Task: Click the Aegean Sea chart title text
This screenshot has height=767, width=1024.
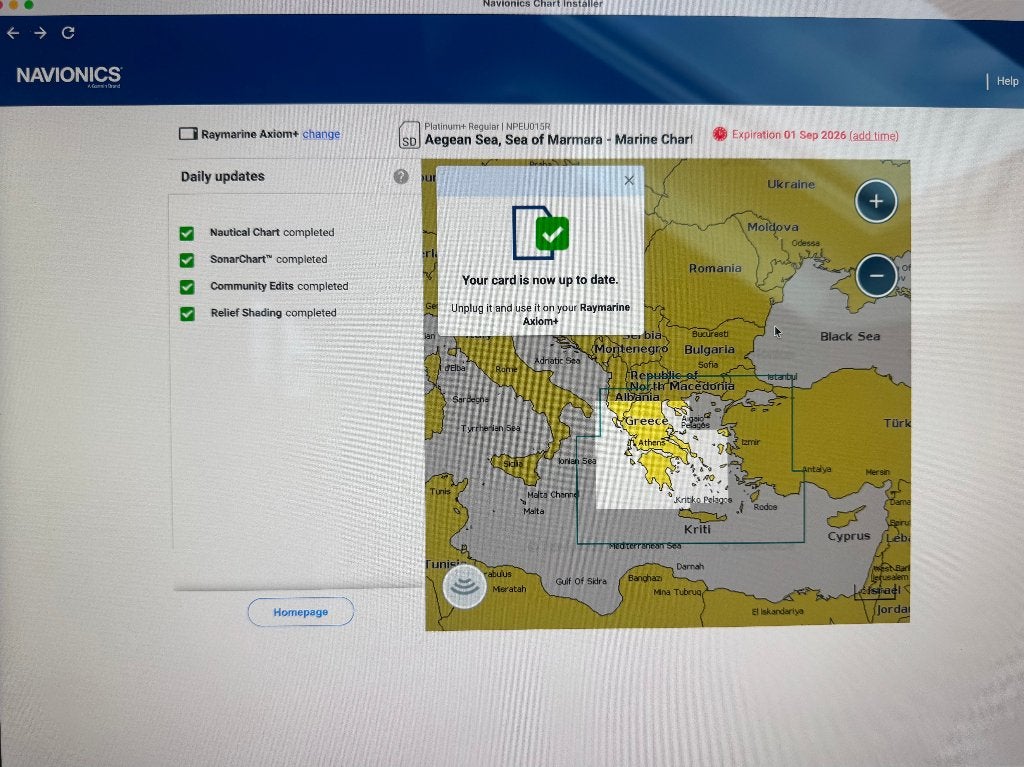Action: (x=558, y=139)
